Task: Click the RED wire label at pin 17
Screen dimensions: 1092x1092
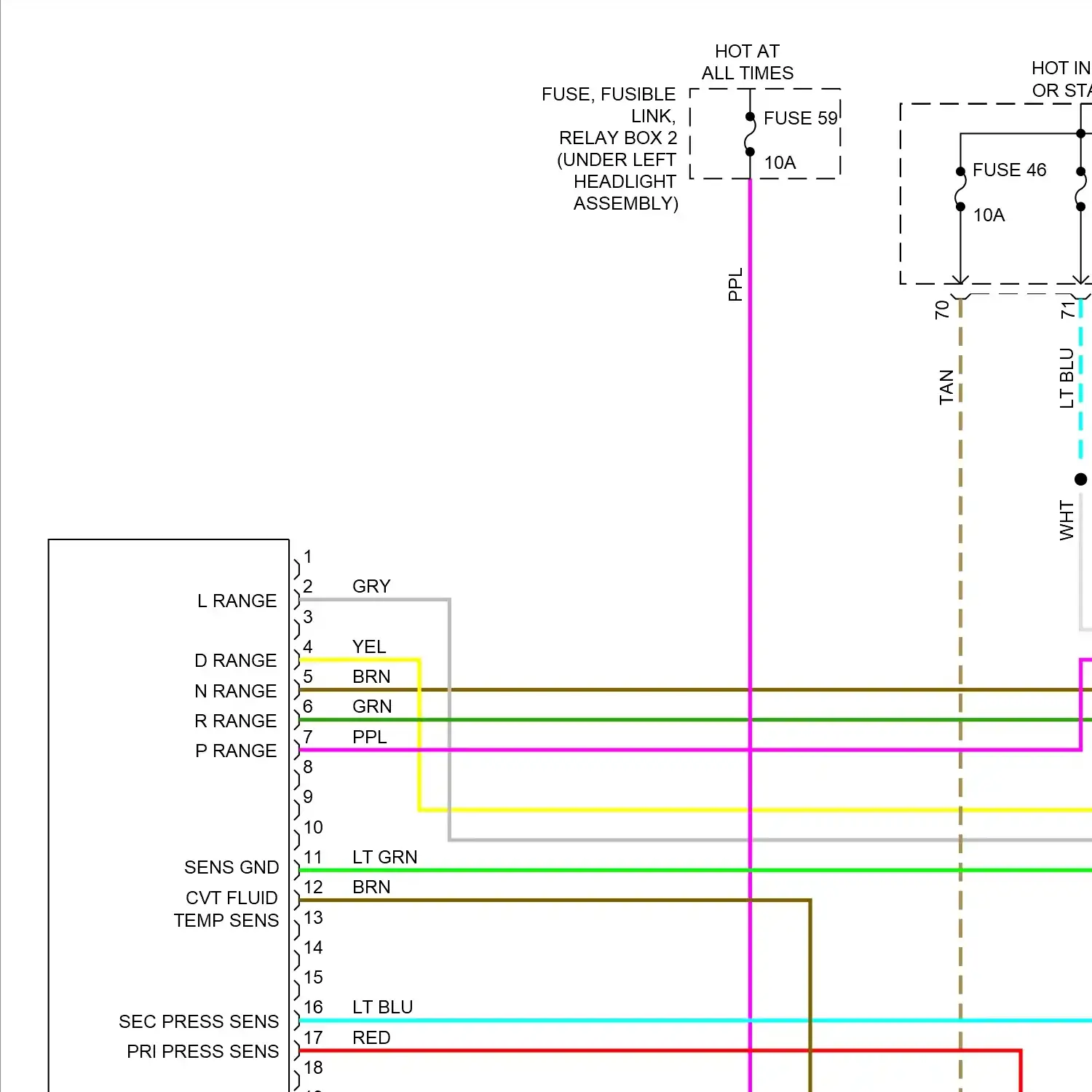Action: pos(371,1037)
